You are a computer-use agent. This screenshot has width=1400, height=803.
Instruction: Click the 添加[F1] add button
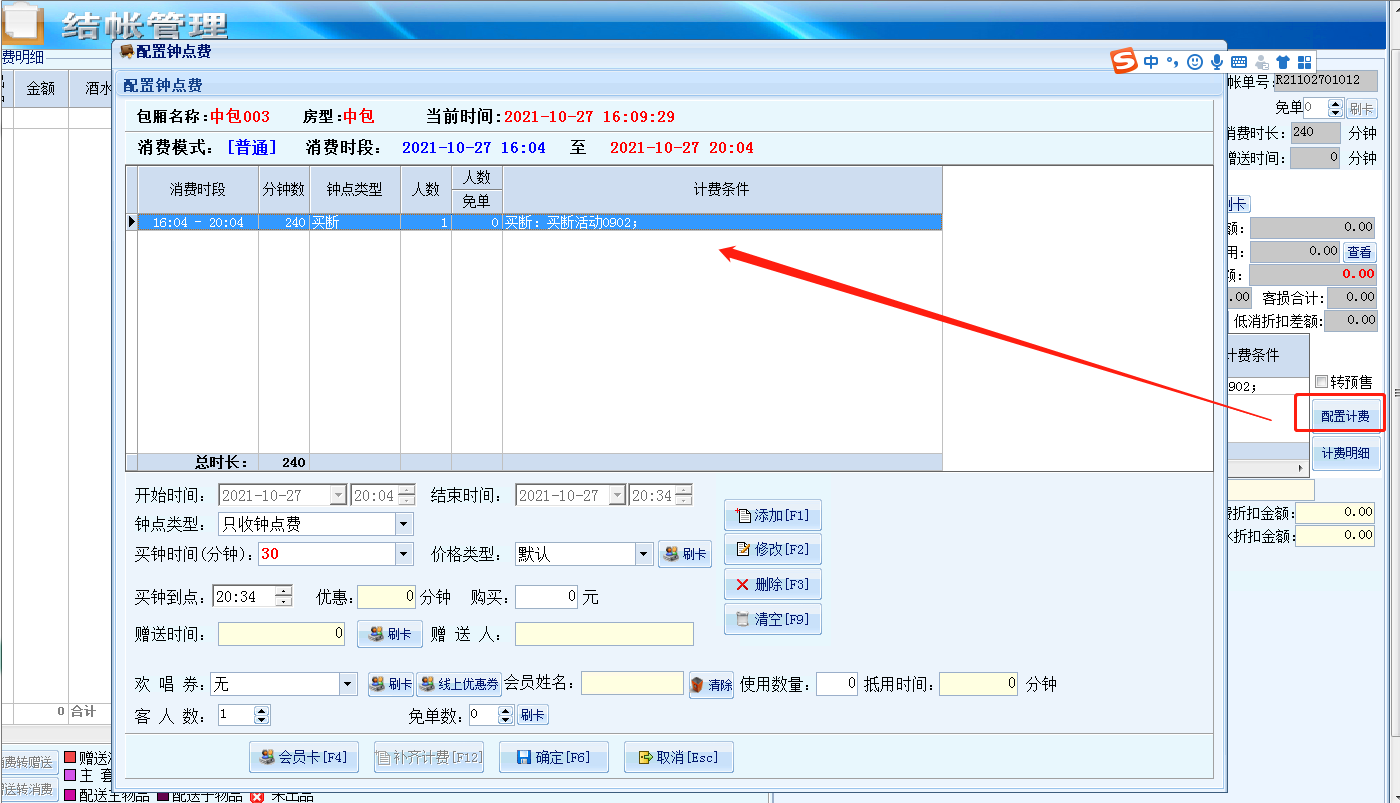tap(773, 516)
